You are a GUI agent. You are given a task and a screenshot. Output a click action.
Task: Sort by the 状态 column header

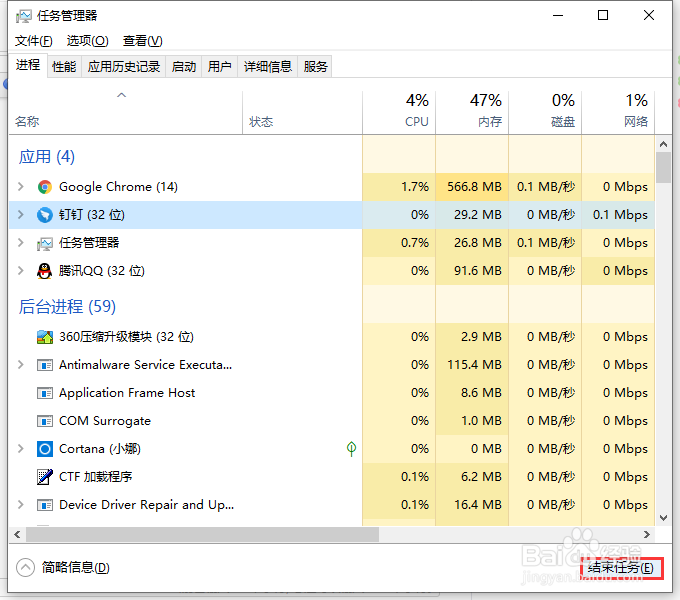pyautogui.click(x=302, y=113)
